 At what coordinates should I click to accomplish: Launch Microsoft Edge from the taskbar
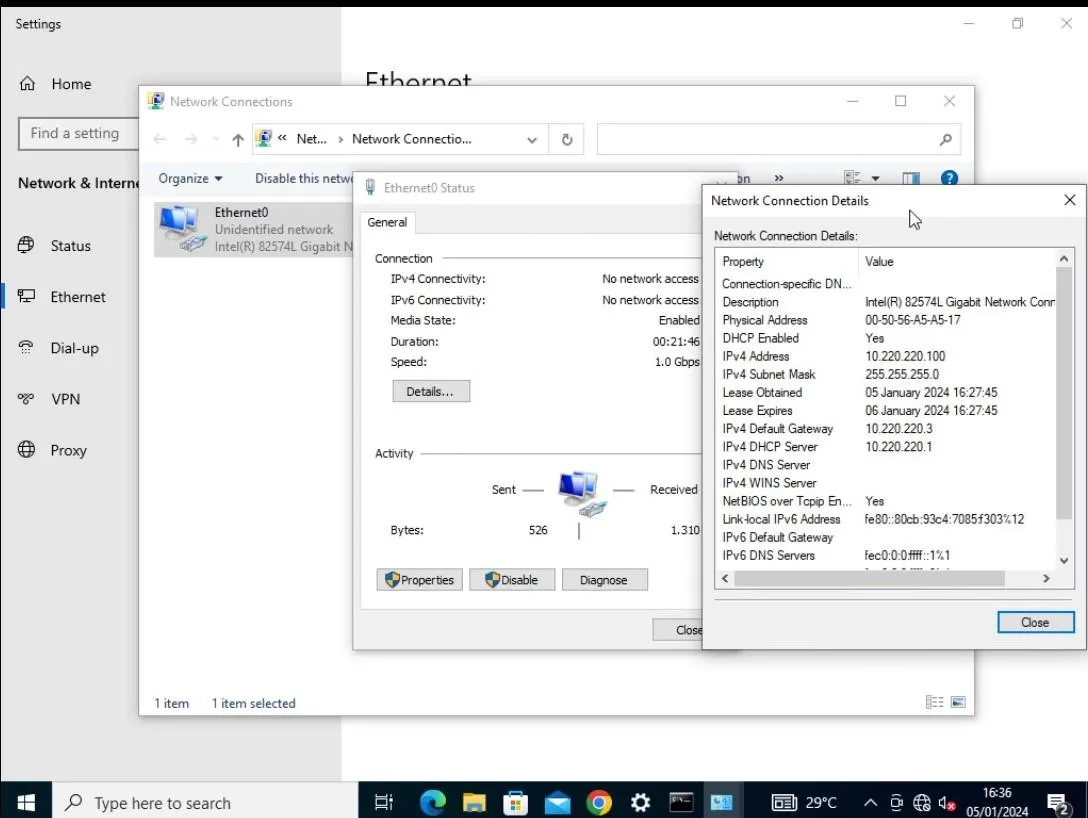tap(432, 801)
